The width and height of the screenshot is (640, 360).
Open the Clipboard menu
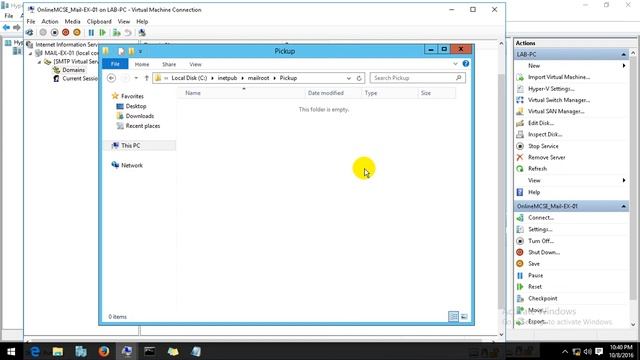(99, 22)
